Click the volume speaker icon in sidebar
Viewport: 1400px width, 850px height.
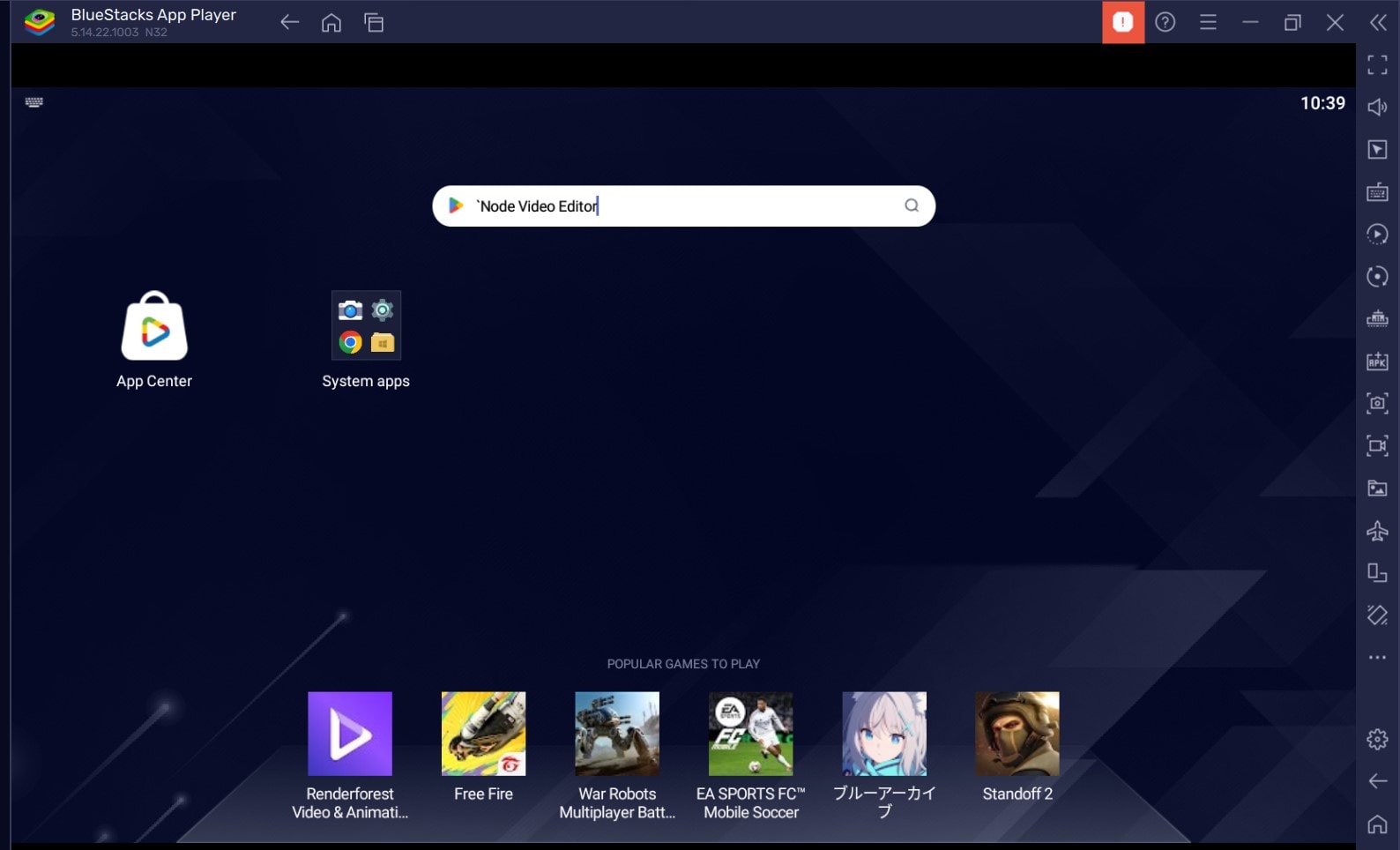tap(1377, 107)
